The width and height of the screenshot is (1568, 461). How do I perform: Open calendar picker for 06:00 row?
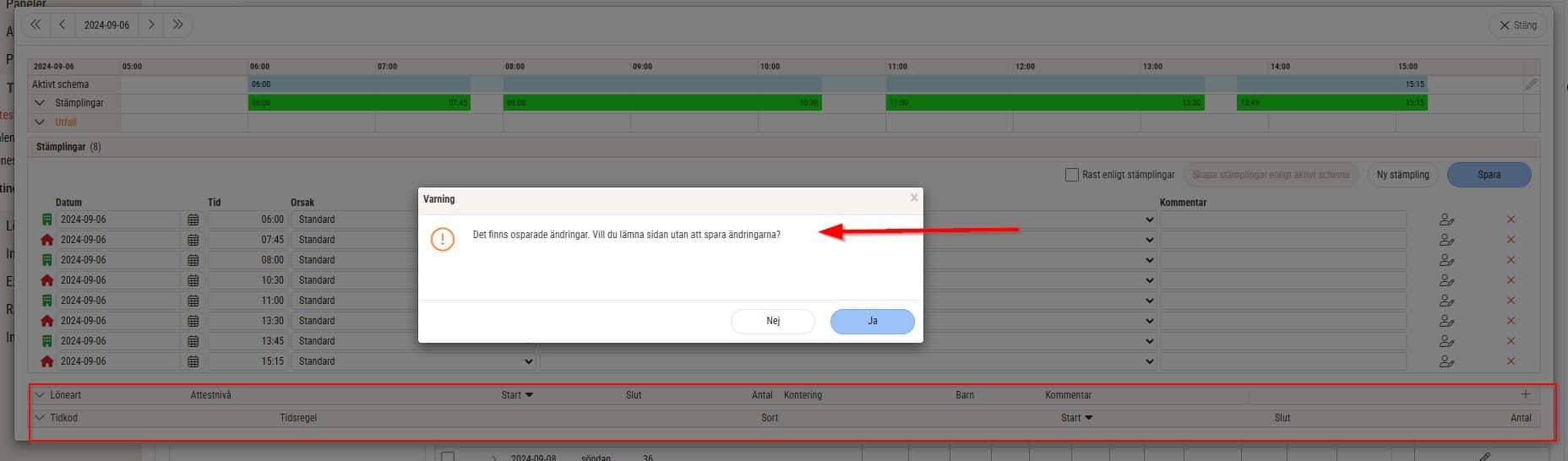coord(193,220)
